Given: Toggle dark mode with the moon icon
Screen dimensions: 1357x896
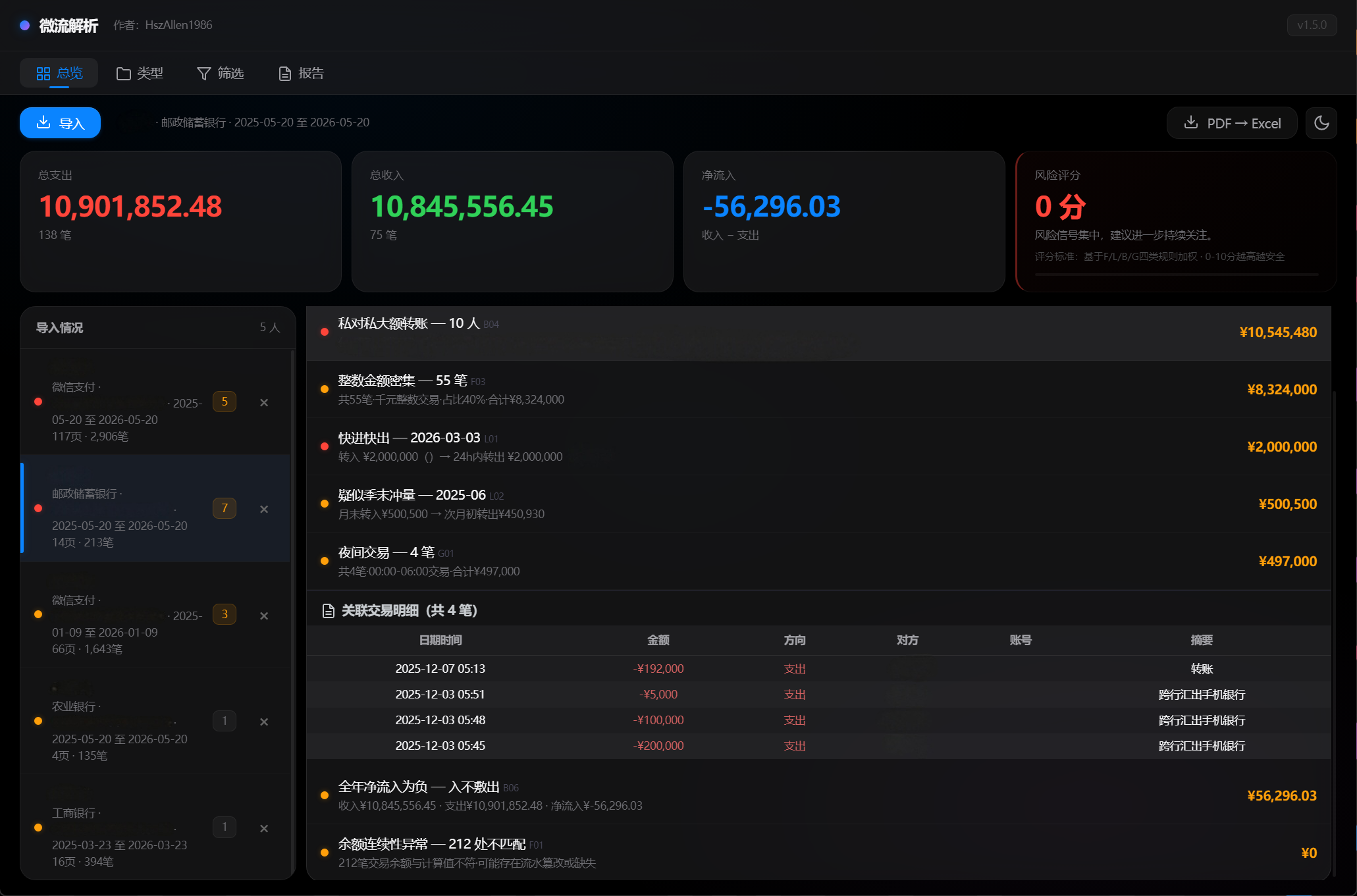Looking at the screenshot, I should click(1321, 123).
